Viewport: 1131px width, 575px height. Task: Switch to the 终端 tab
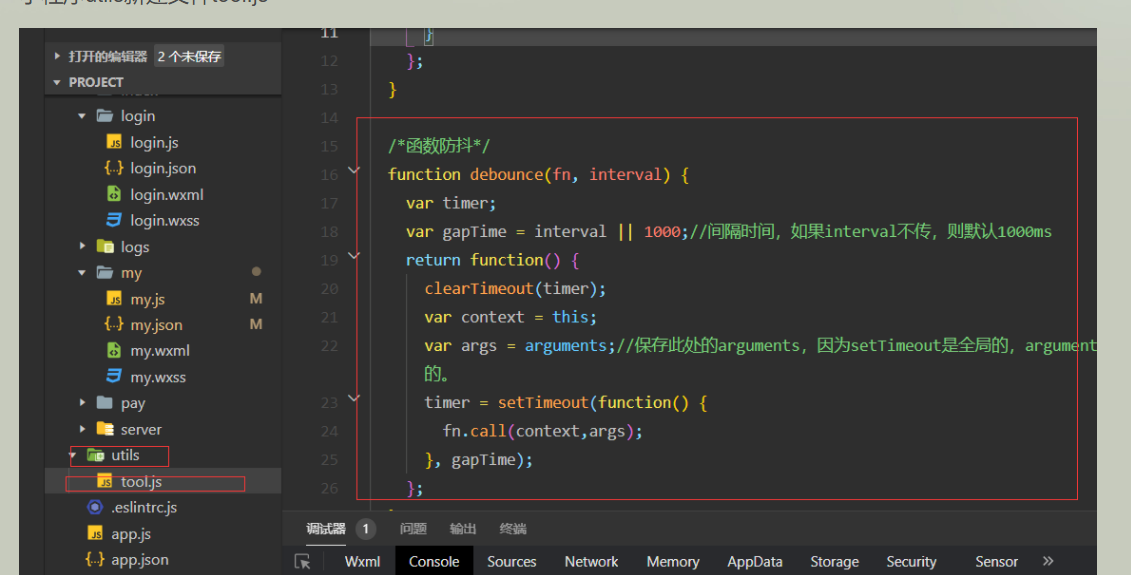513,529
